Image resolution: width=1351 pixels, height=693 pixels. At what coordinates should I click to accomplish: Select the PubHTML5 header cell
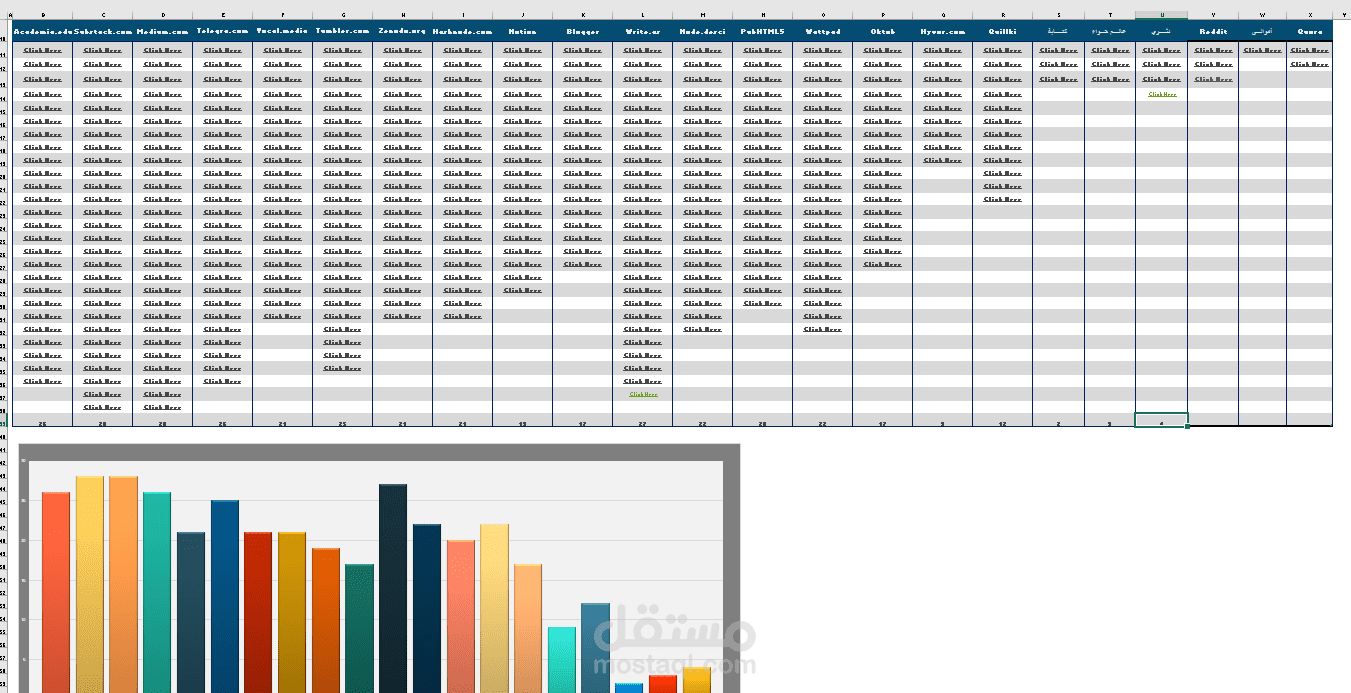point(763,32)
